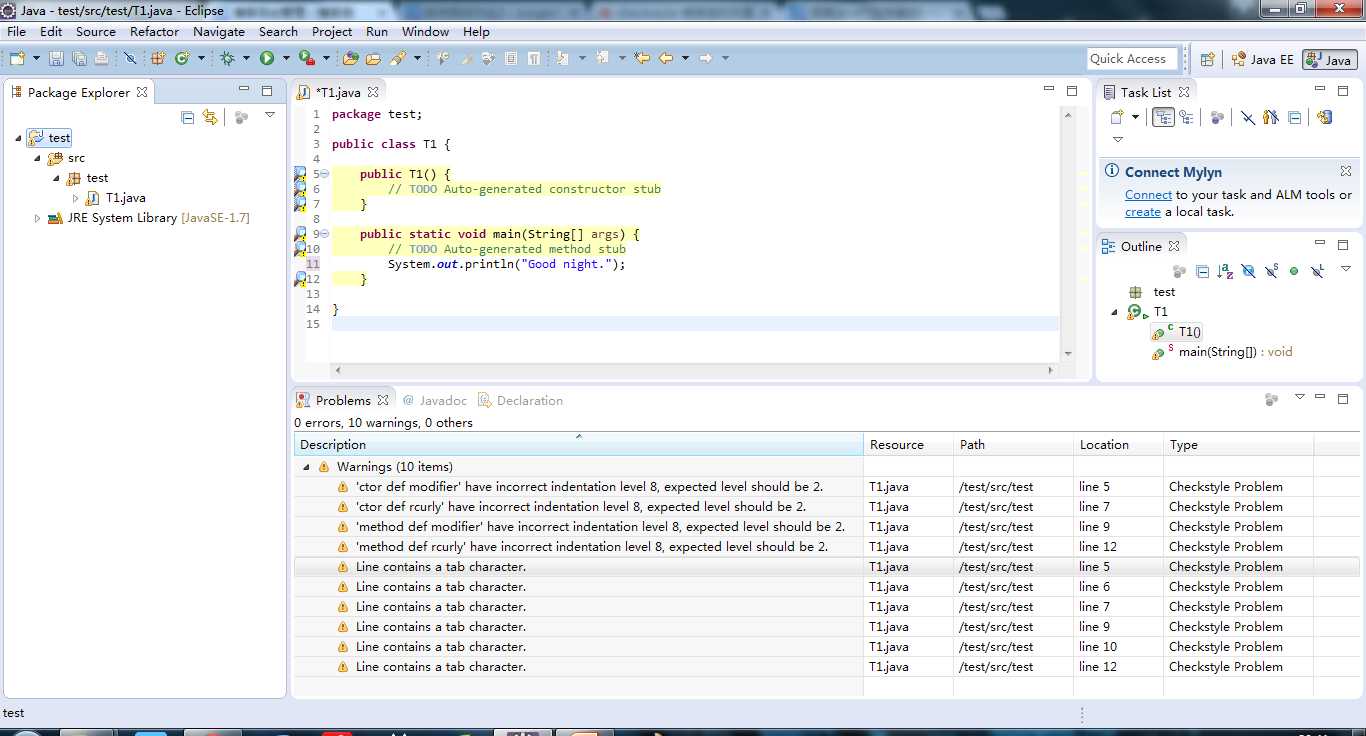Click Collapse All icon in Task List
This screenshot has width=1366, height=736.
point(1295,117)
